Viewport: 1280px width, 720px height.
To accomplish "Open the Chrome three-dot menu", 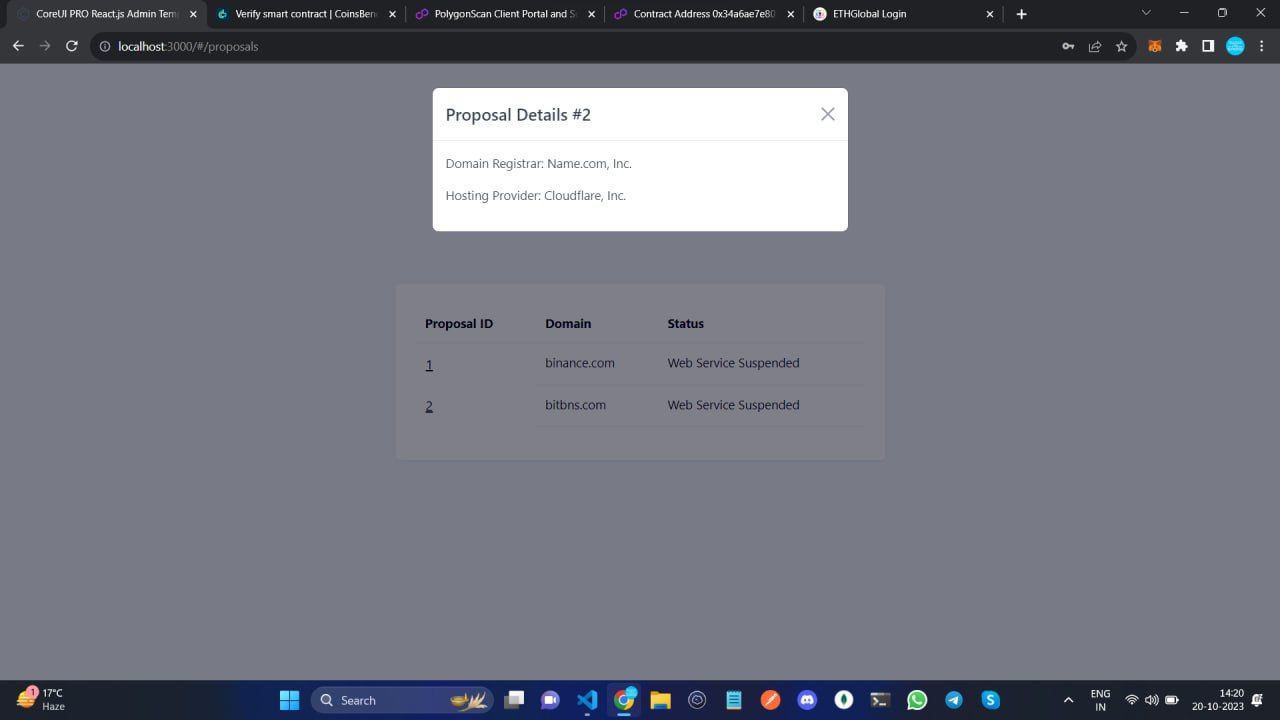I will click(x=1261, y=46).
